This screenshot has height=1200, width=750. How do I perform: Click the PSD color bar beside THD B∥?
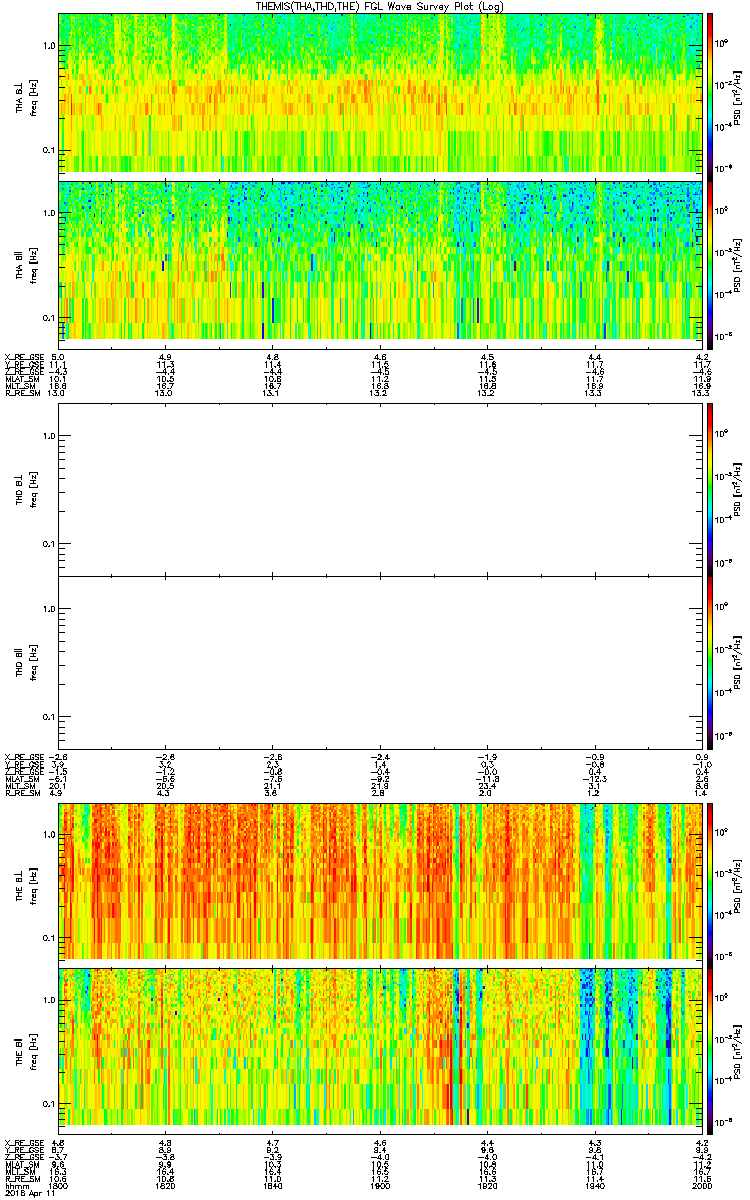(x=710, y=662)
